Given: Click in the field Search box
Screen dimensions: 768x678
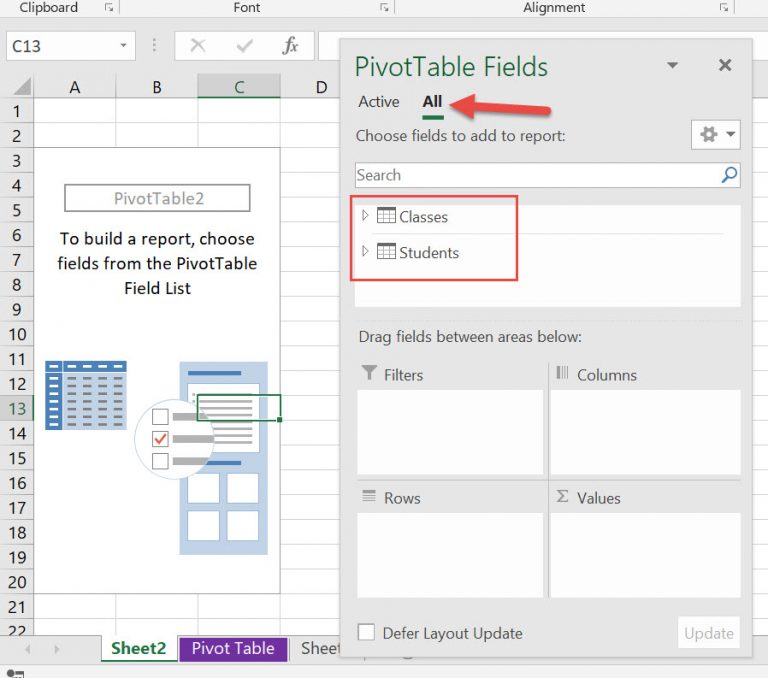Looking at the screenshot, I should (x=535, y=175).
